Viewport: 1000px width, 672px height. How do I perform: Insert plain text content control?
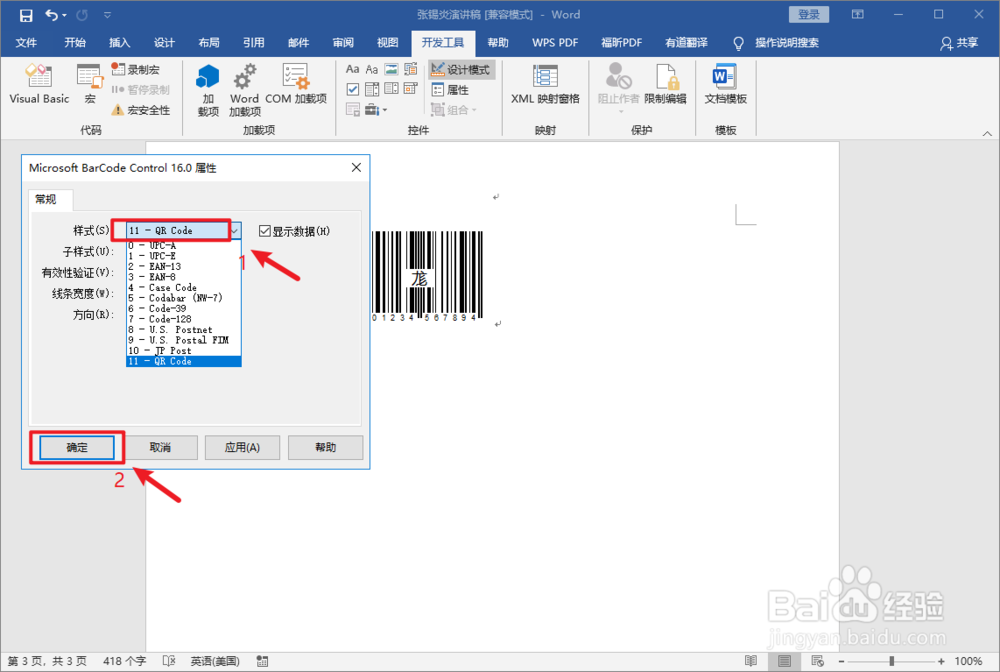(x=372, y=69)
